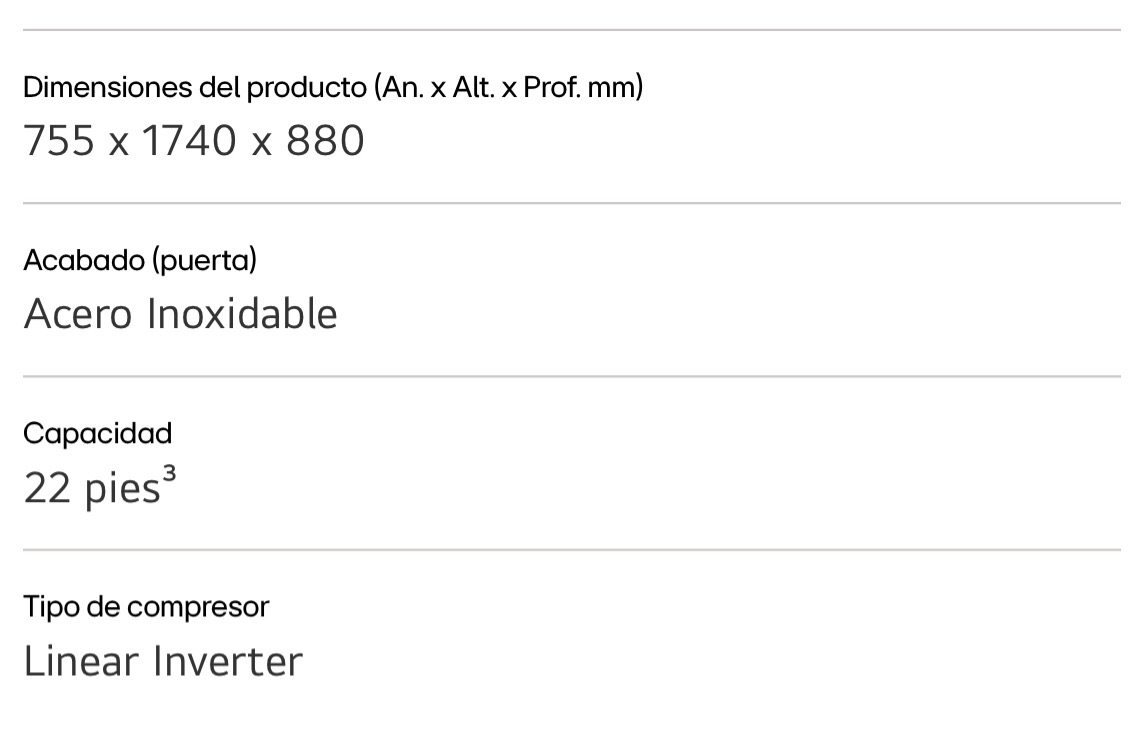Click the "Dimensiones del producto" label
Viewport: 1132px width, 737px height.
pos(195,88)
